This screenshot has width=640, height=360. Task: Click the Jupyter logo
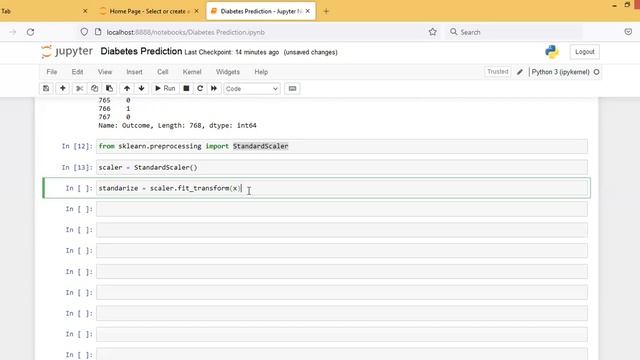(67, 51)
